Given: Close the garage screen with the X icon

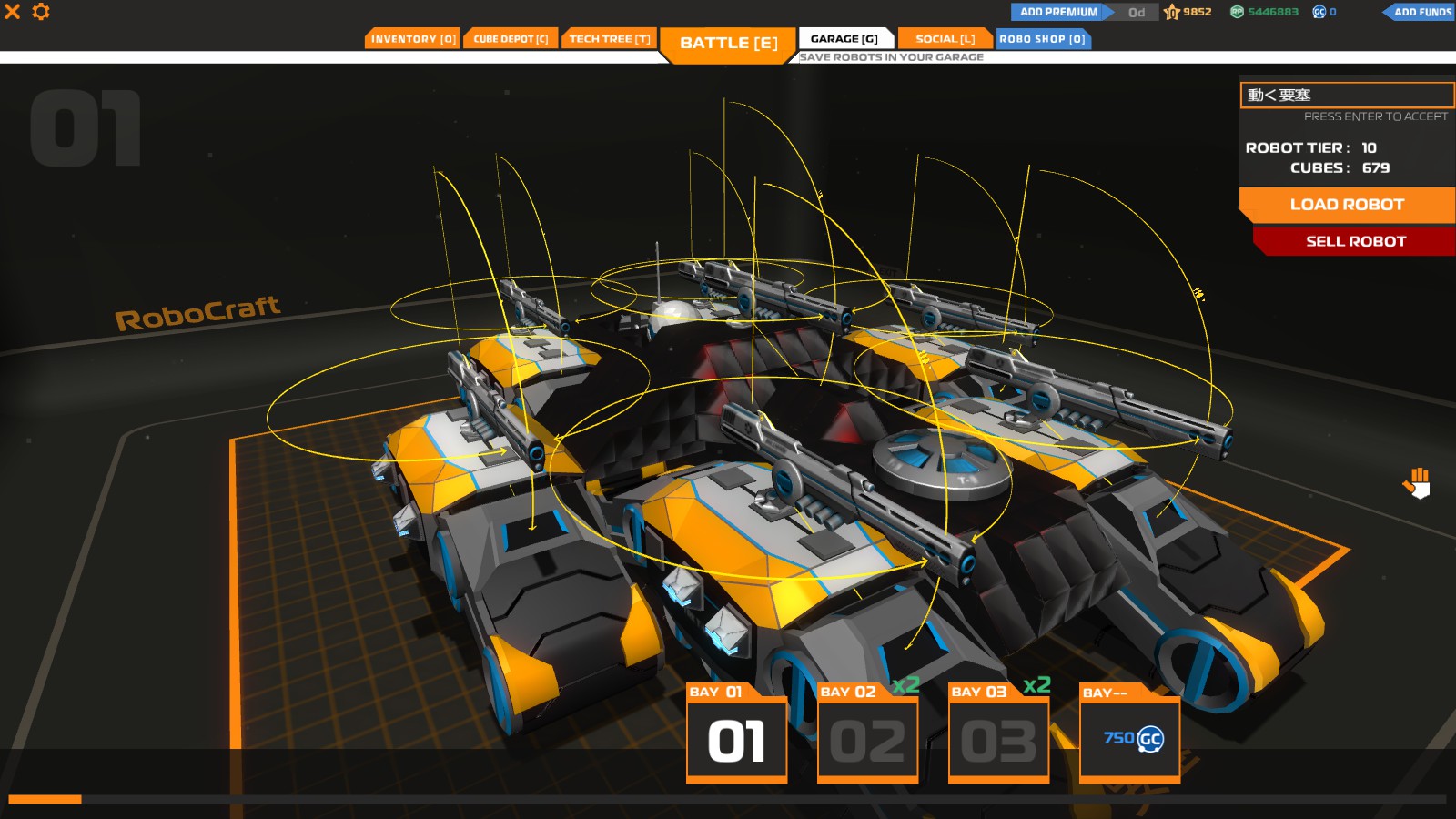Looking at the screenshot, I should click(13, 12).
